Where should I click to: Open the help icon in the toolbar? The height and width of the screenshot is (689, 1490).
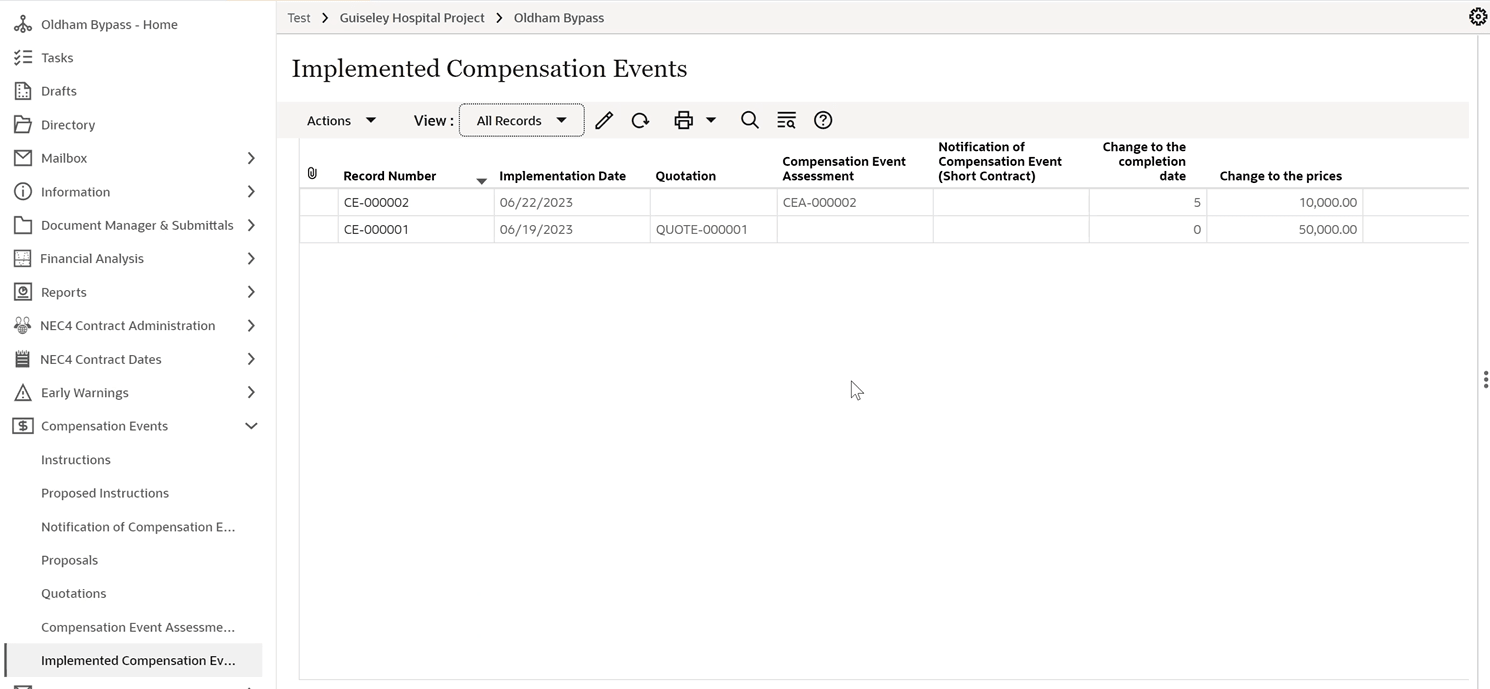823,119
